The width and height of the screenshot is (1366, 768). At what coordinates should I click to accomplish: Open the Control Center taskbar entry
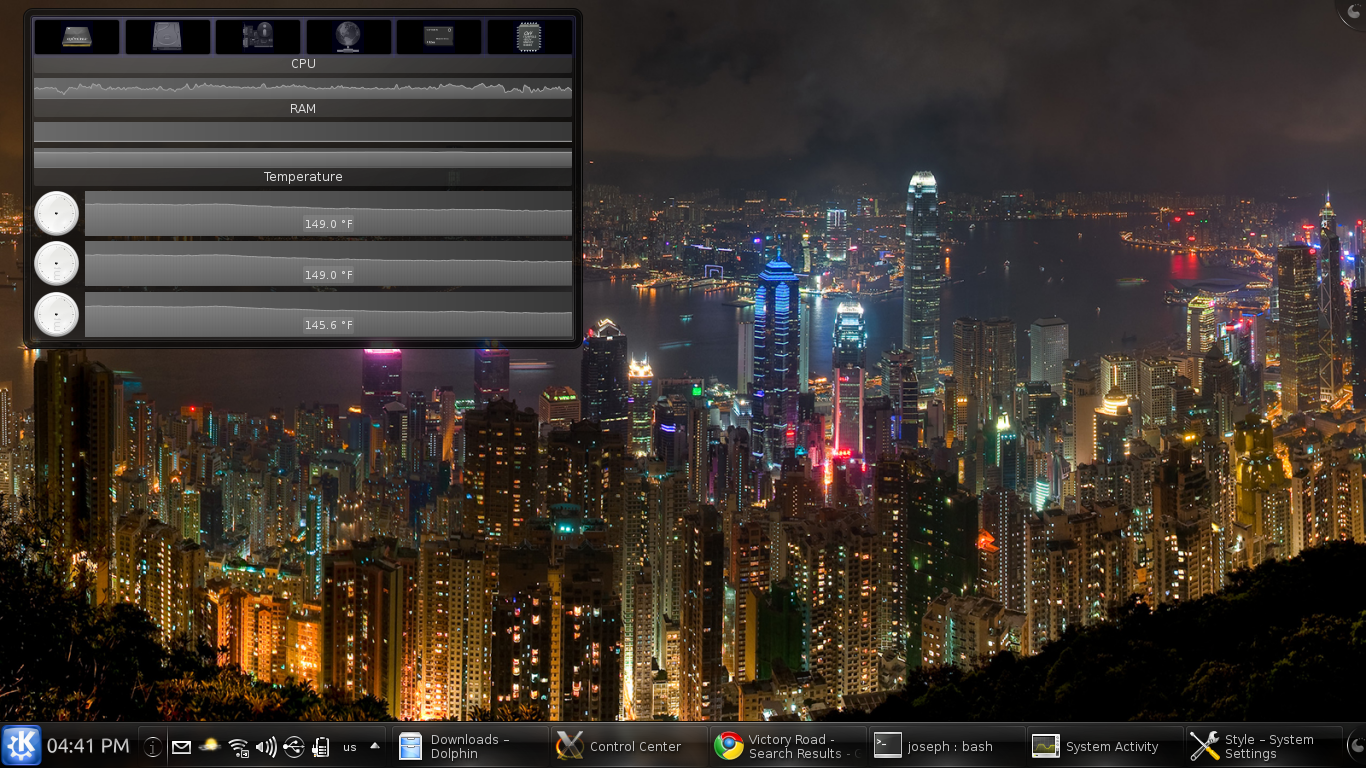pyautogui.click(x=626, y=746)
